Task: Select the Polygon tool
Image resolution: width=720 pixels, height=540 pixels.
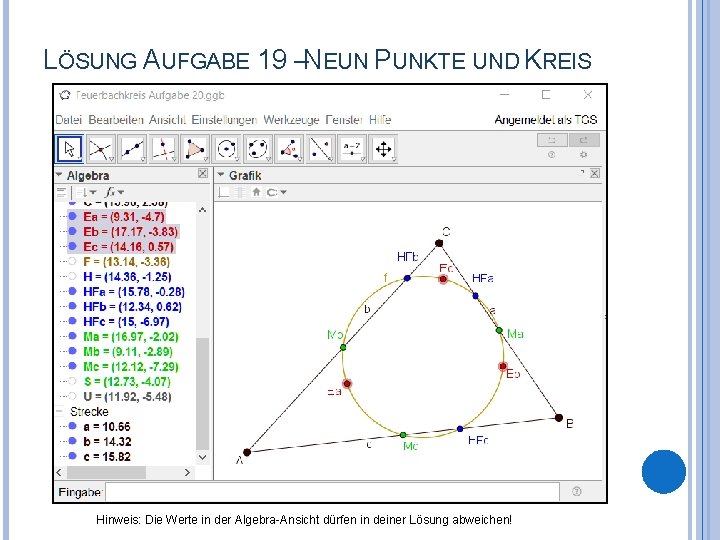Action: 195,149
